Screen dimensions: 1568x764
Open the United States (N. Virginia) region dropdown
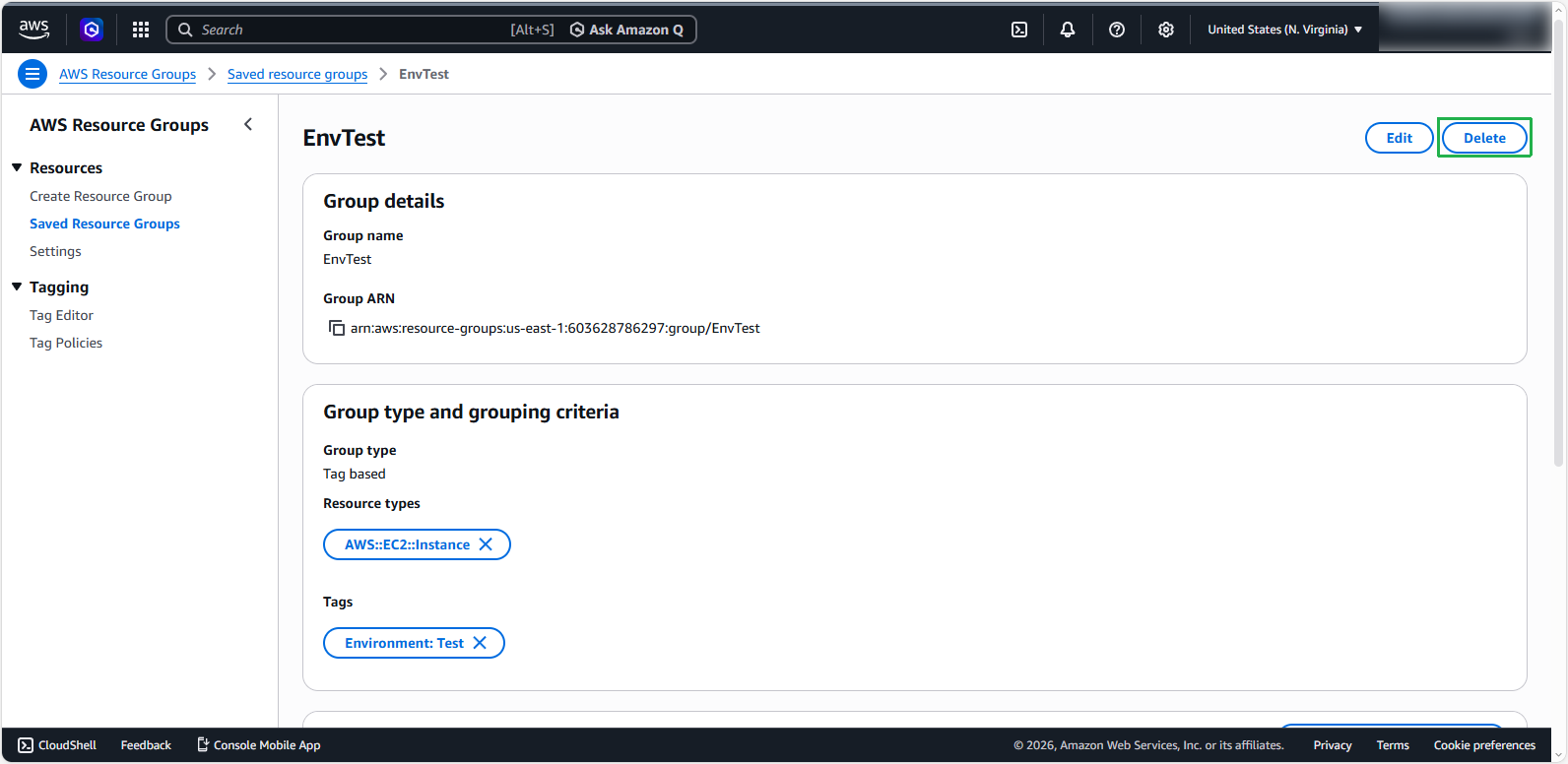tap(1285, 30)
